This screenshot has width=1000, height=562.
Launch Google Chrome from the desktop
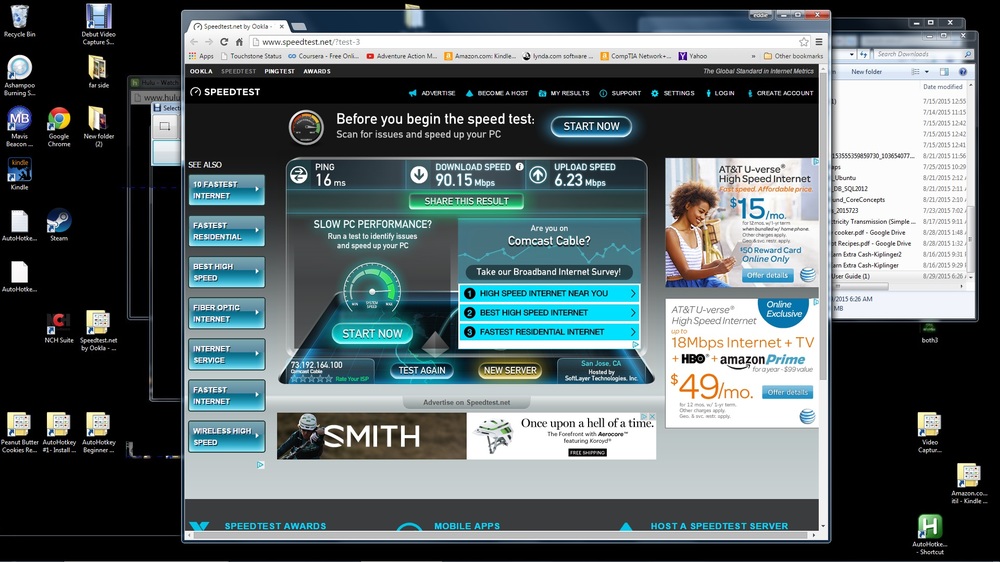pyautogui.click(x=59, y=126)
